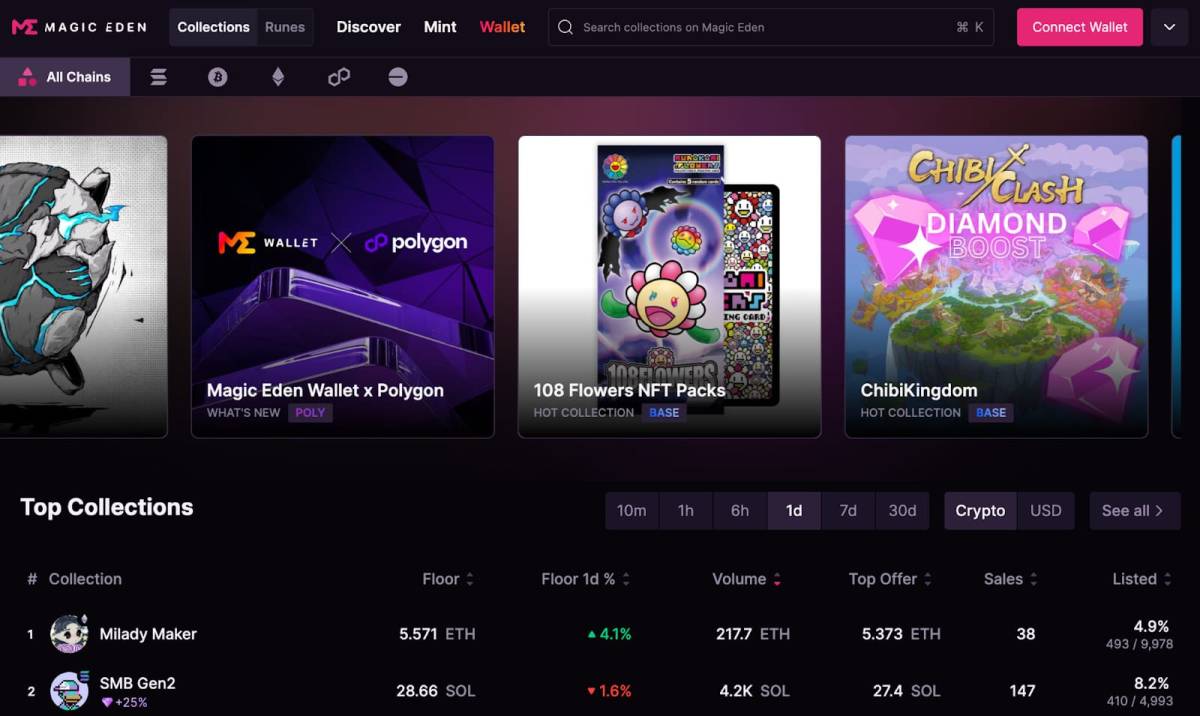Open See all collections link
1200x716 pixels.
1135,510
